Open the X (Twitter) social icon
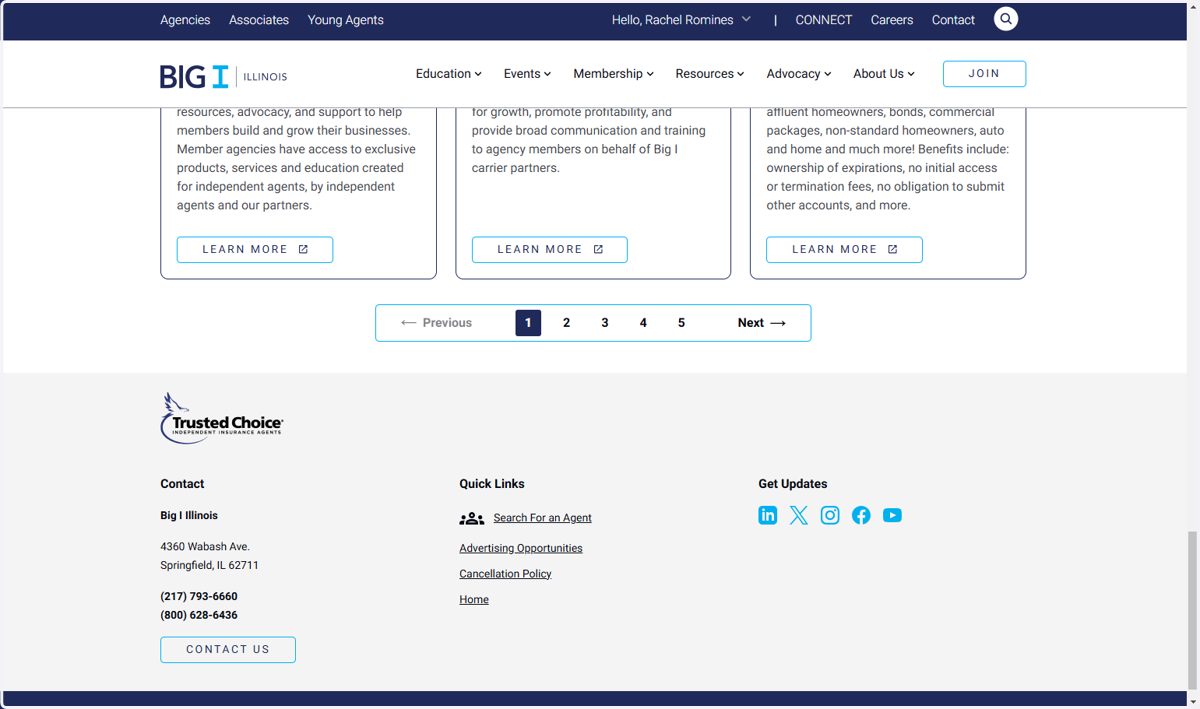The image size is (1200, 709). pyautogui.click(x=799, y=515)
